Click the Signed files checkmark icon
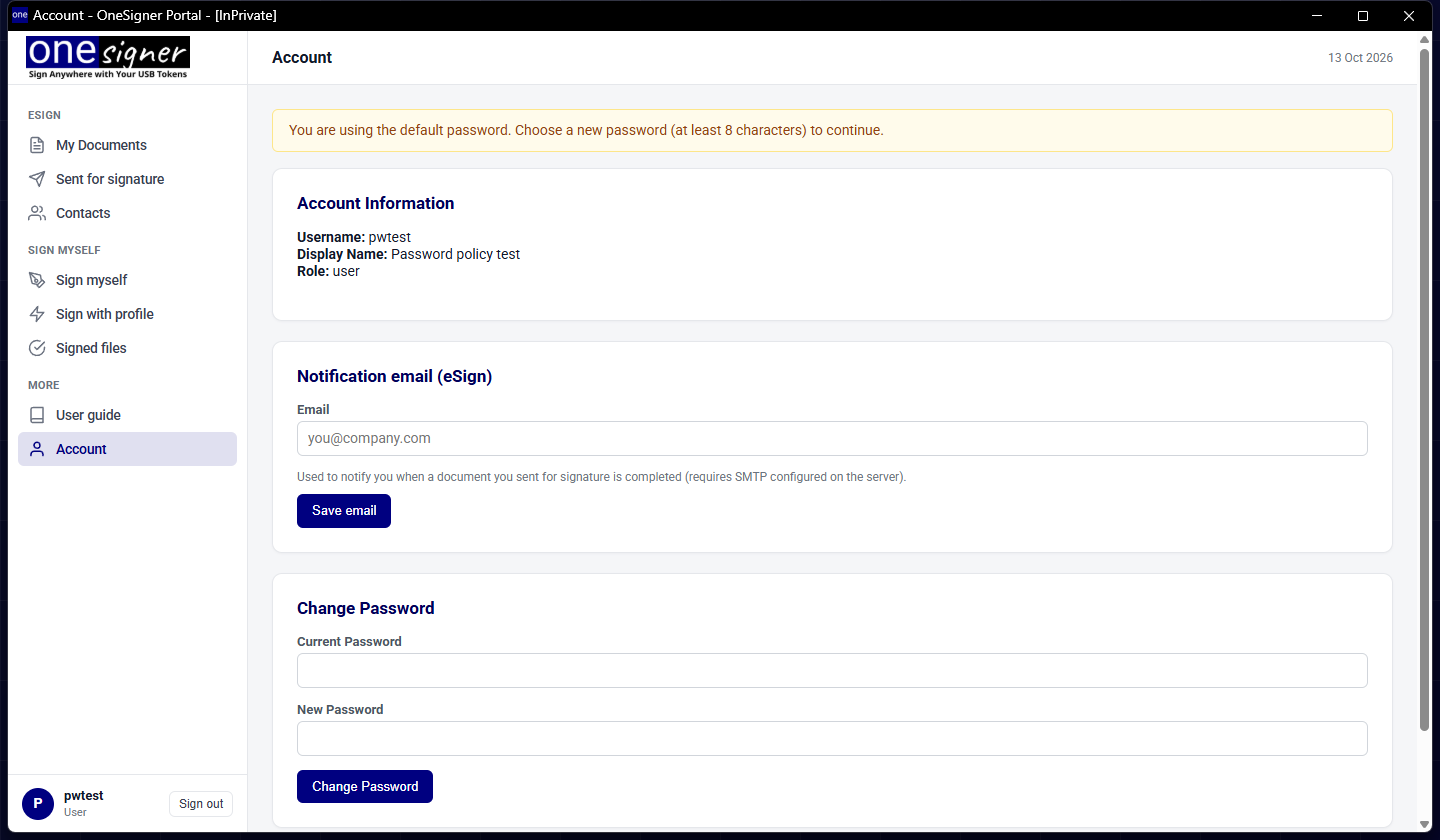The width and height of the screenshot is (1440, 840). tap(37, 348)
